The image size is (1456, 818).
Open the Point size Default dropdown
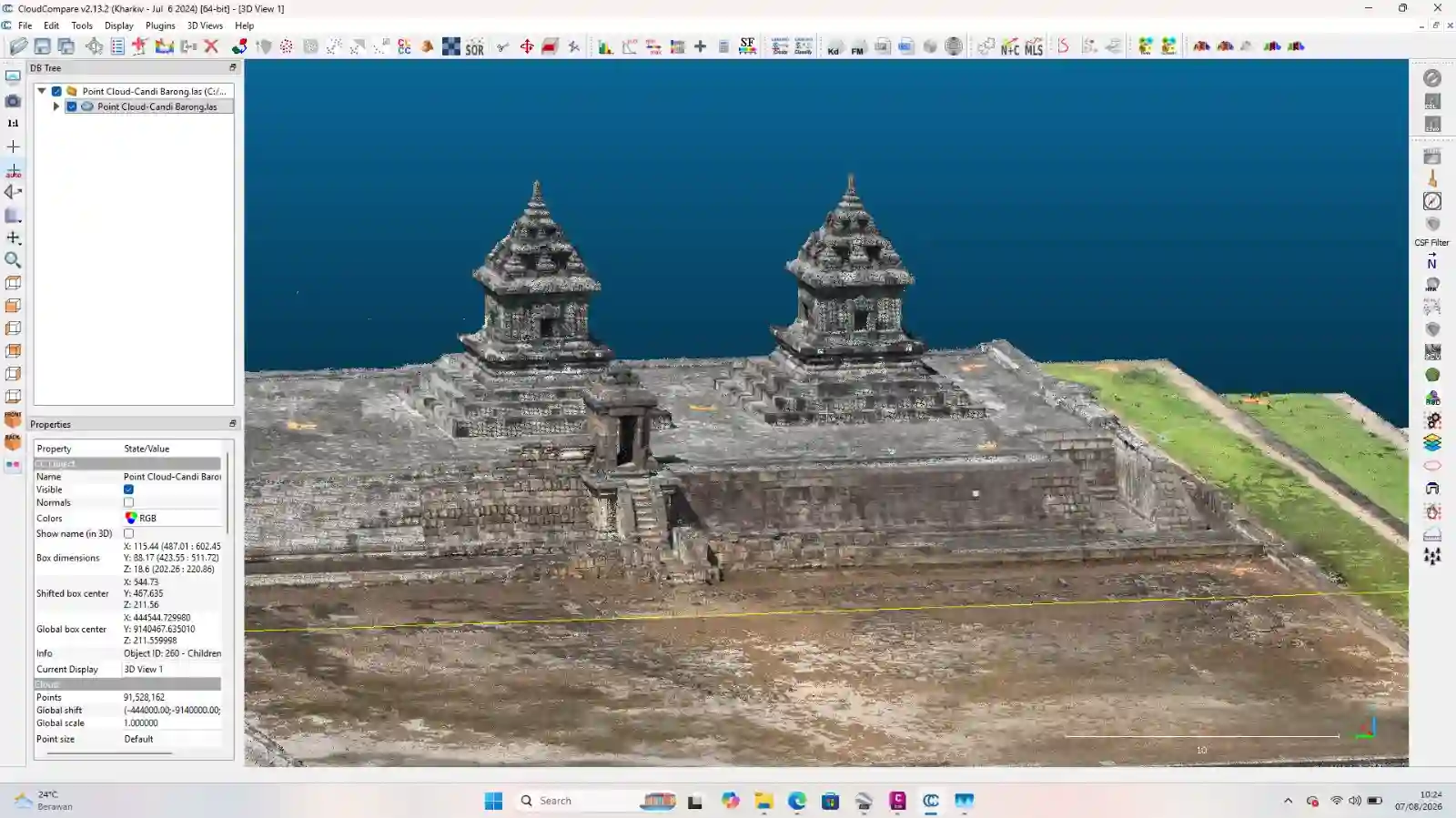coord(171,739)
